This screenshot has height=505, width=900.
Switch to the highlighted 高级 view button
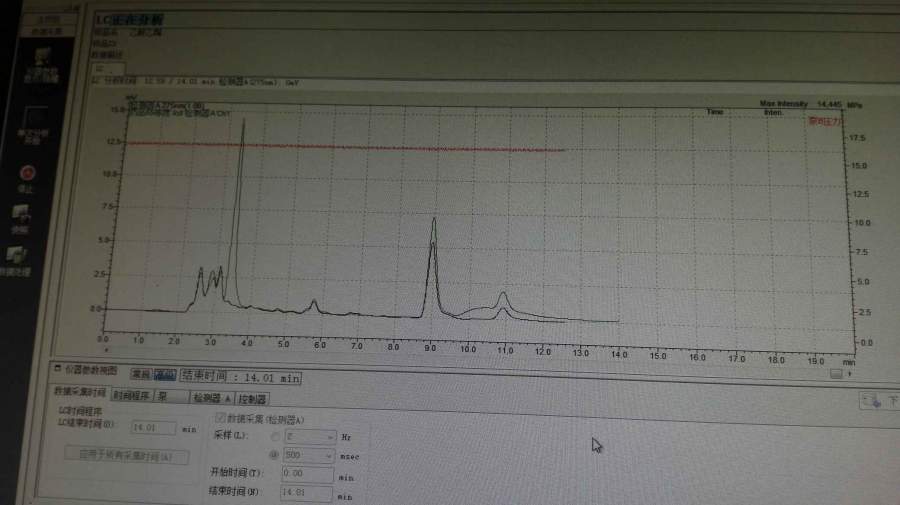[165, 375]
